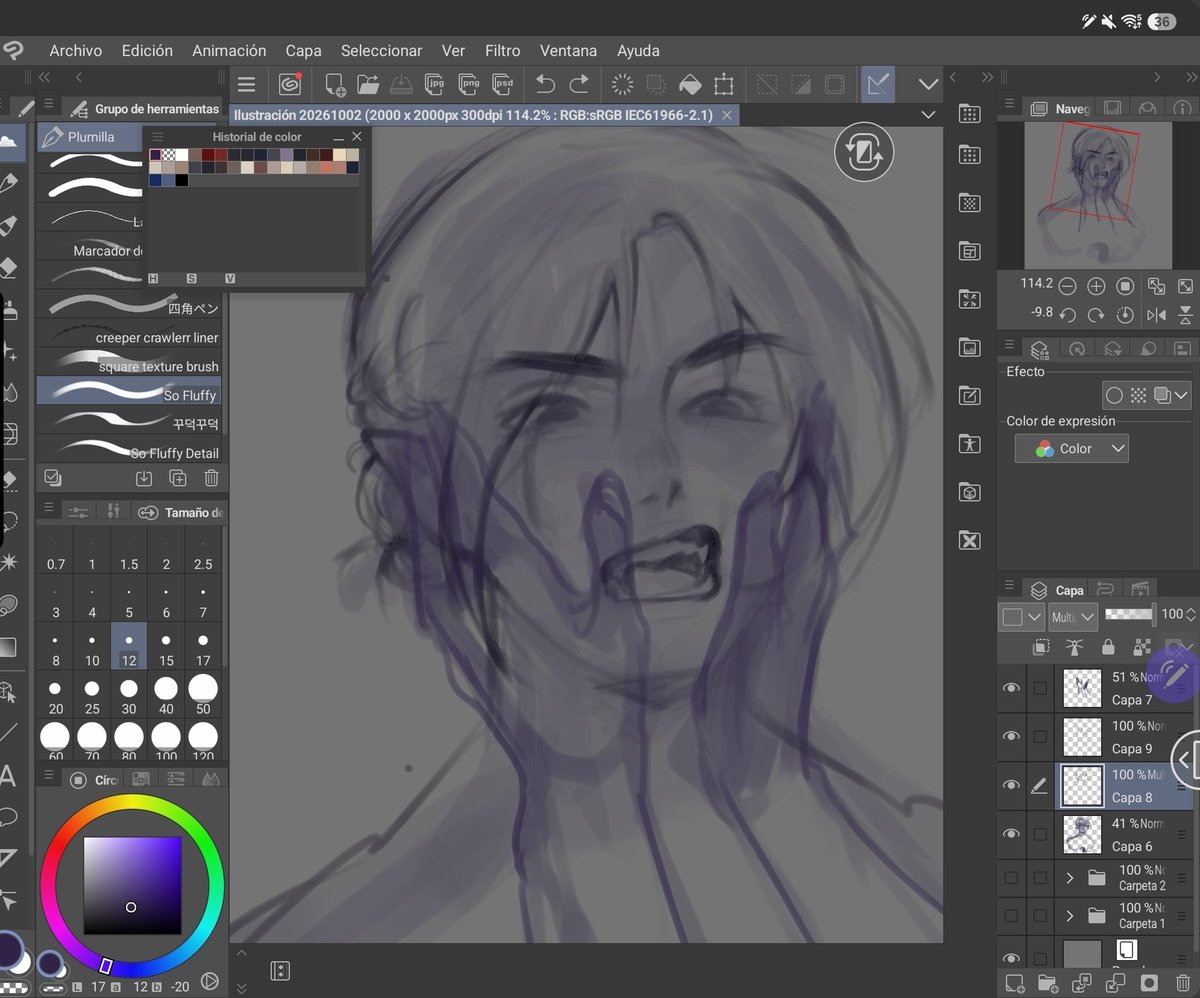1200x998 pixels.
Task: Open the Efecto options dropdown arrow
Action: point(1182,395)
